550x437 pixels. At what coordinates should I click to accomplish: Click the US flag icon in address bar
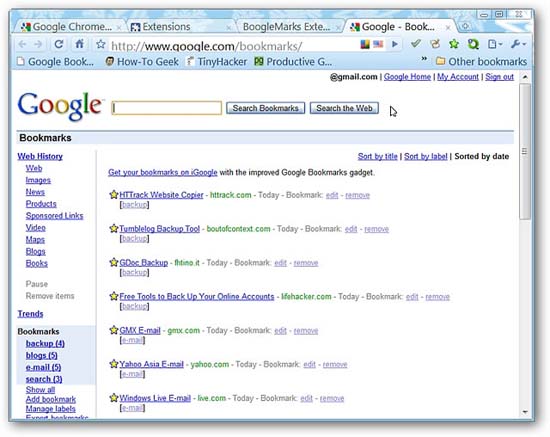coord(378,44)
